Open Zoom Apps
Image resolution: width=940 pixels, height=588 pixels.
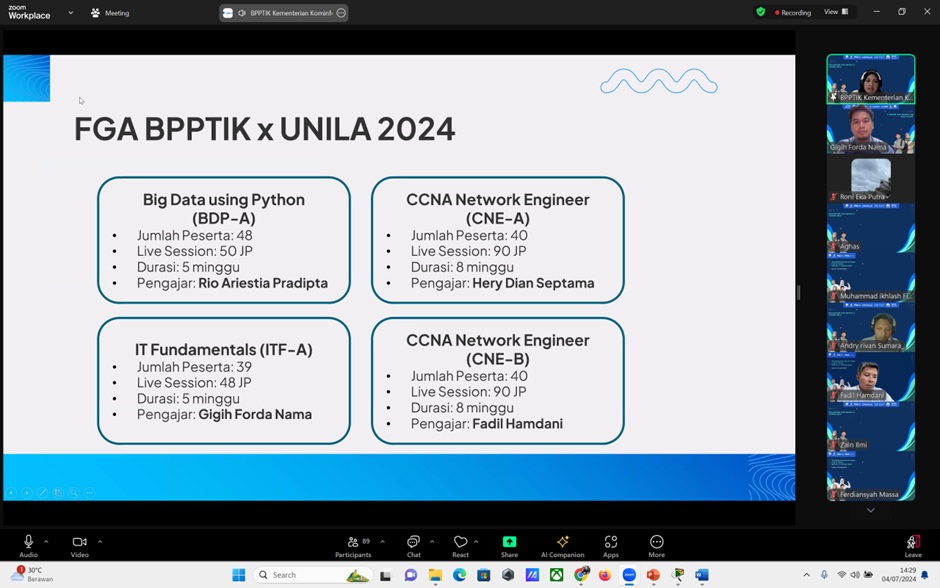click(x=610, y=545)
